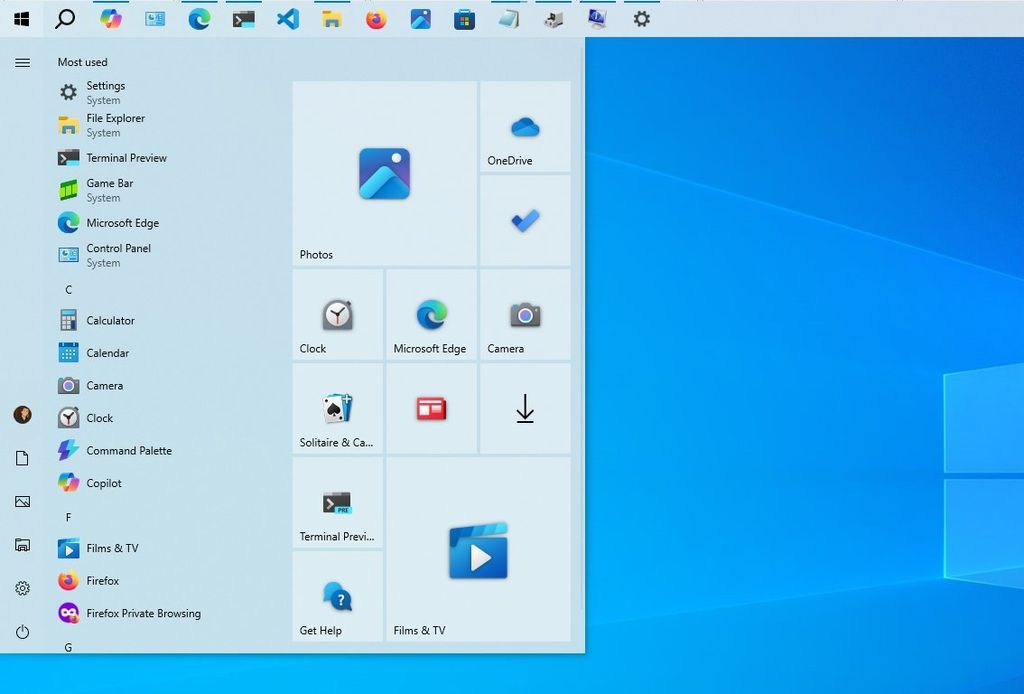The width and height of the screenshot is (1024, 694).
Task: Open the large Films & TV tile
Action: pyautogui.click(x=479, y=550)
